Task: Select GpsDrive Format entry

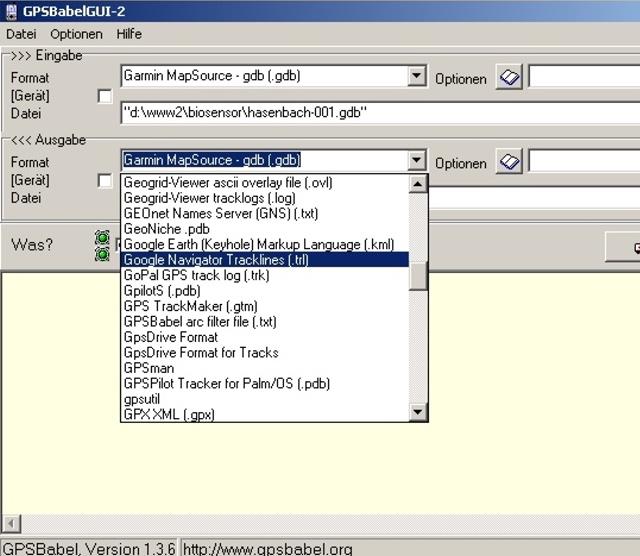Action: (x=265, y=337)
